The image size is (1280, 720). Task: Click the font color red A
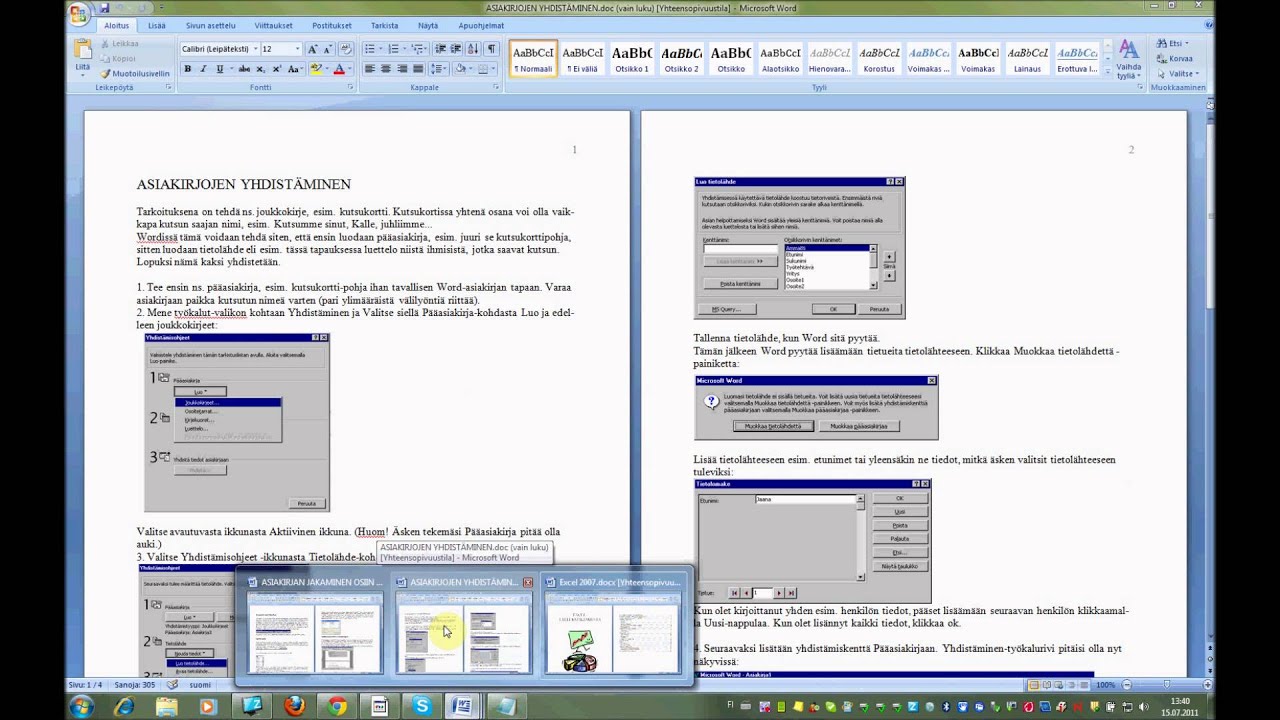(338, 69)
